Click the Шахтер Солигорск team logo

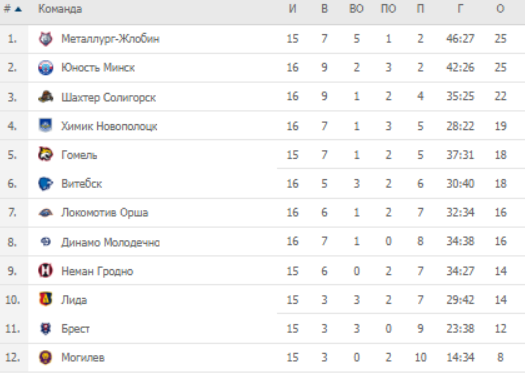pyautogui.click(x=46, y=97)
